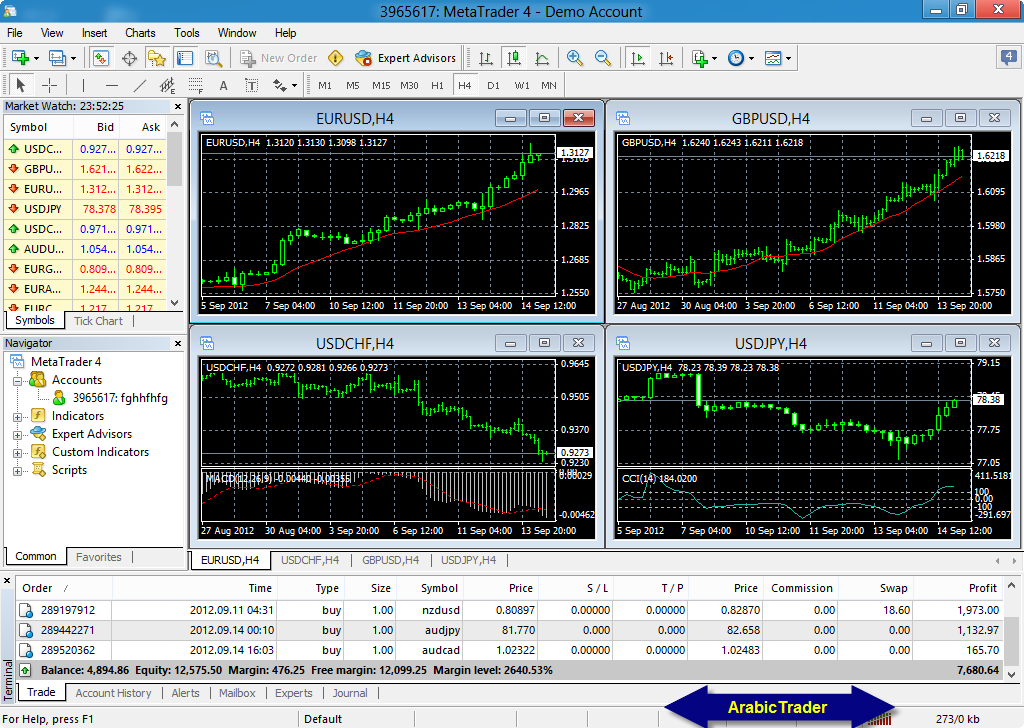Click the New Order button
1024x728 pixels.
(x=279, y=58)
